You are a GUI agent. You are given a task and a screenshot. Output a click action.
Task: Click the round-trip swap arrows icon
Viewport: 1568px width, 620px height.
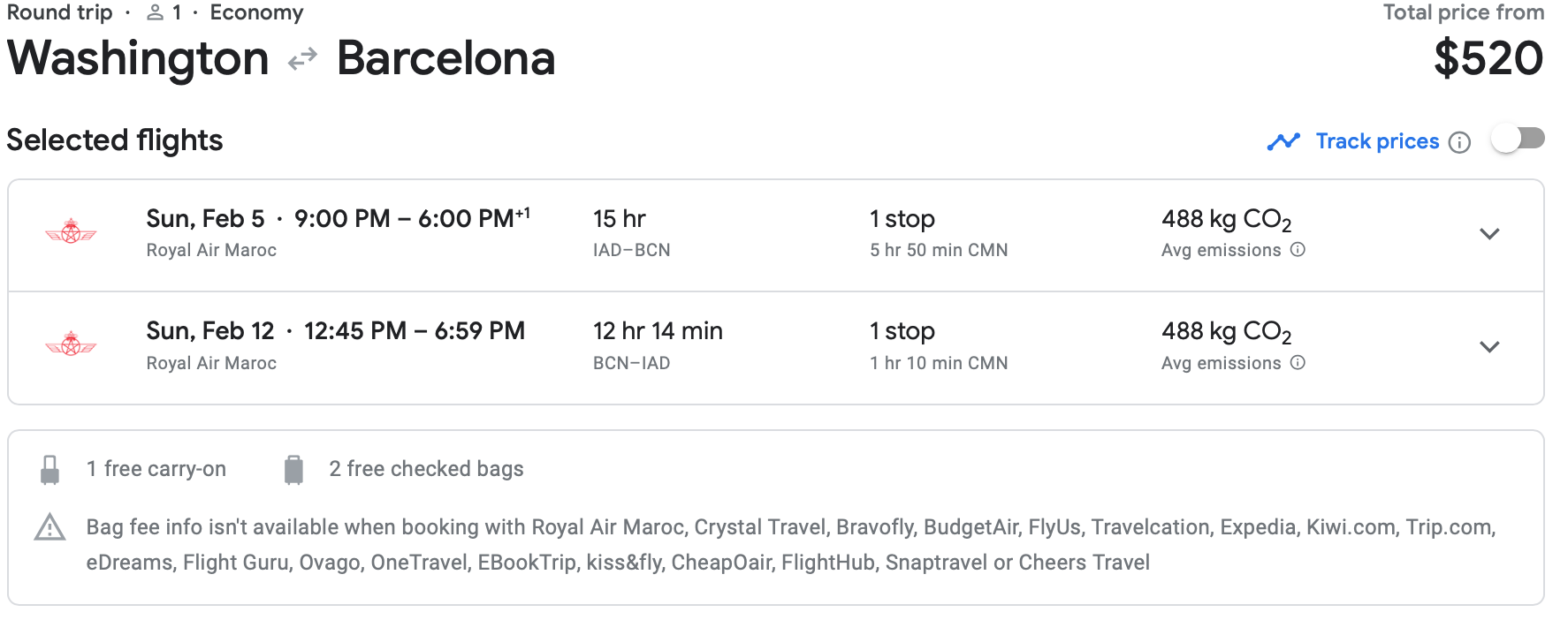pos(302,59)
